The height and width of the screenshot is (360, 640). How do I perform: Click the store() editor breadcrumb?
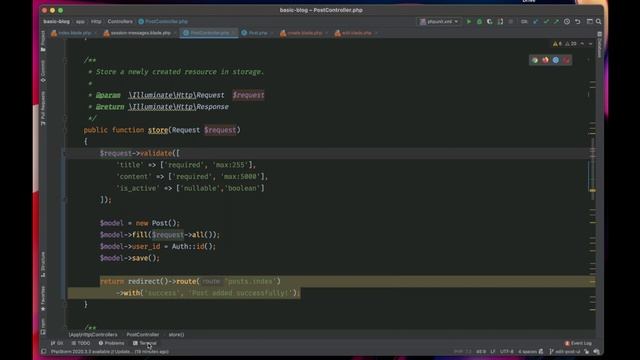tap(176, 335)
